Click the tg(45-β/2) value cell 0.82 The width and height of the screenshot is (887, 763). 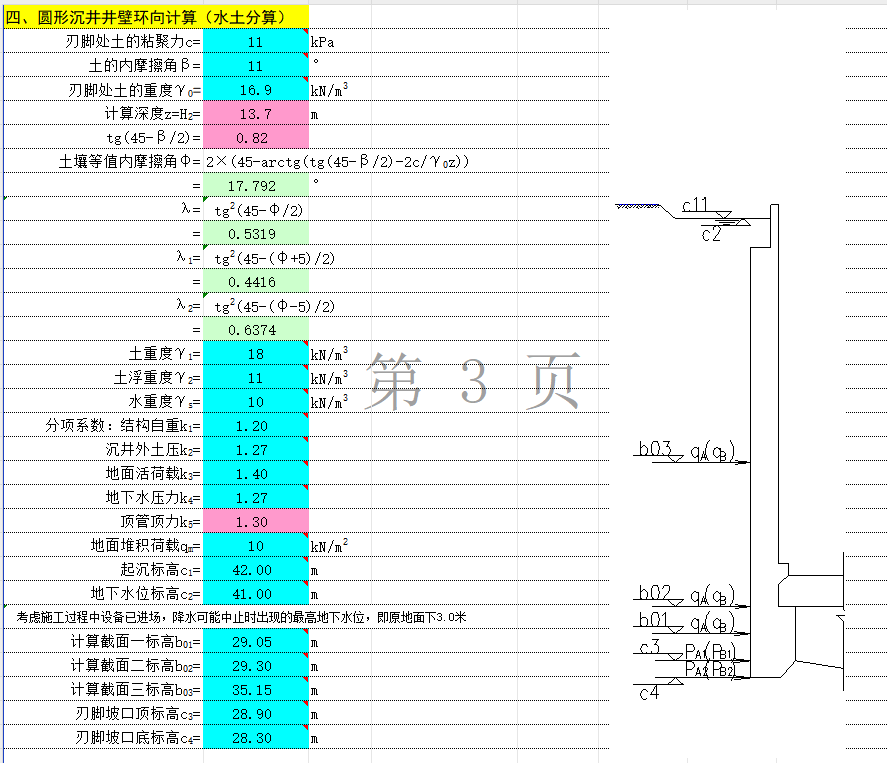256,138
